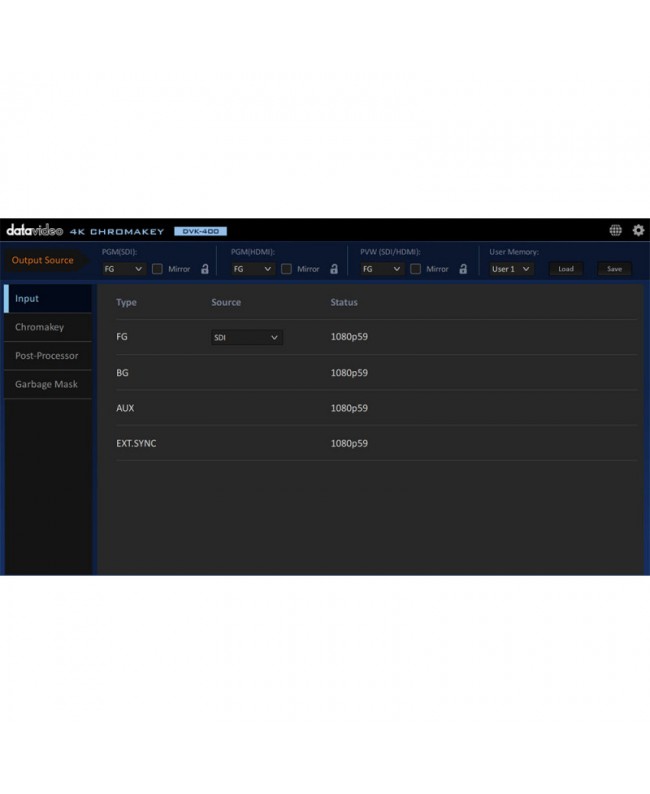Click the AUX row type label
The height and width of the screenshot is (794, 650).
pyautogui.click(x=125, y=408)
